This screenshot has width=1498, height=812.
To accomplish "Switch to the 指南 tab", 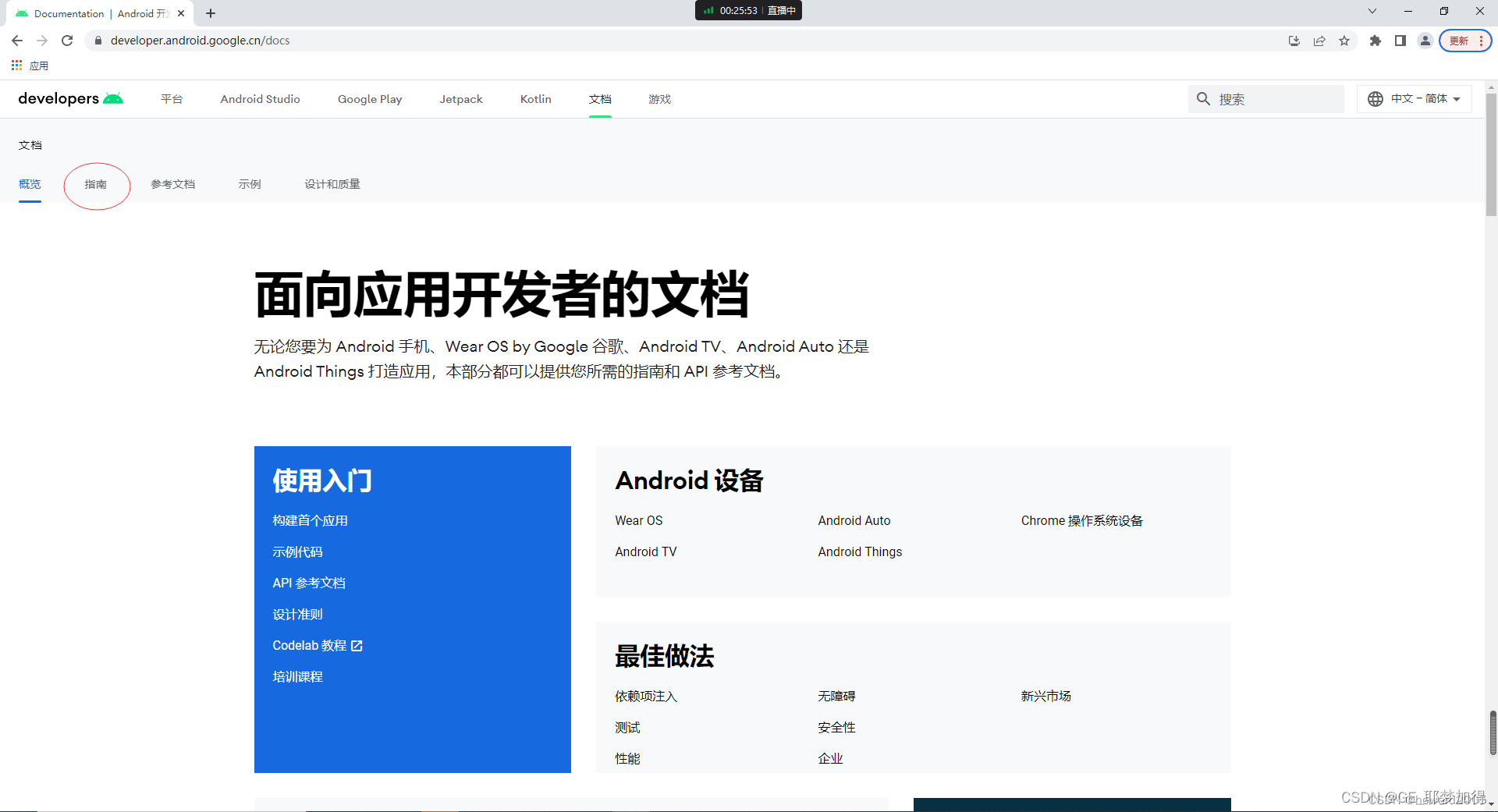I will [x=96, y=184].
